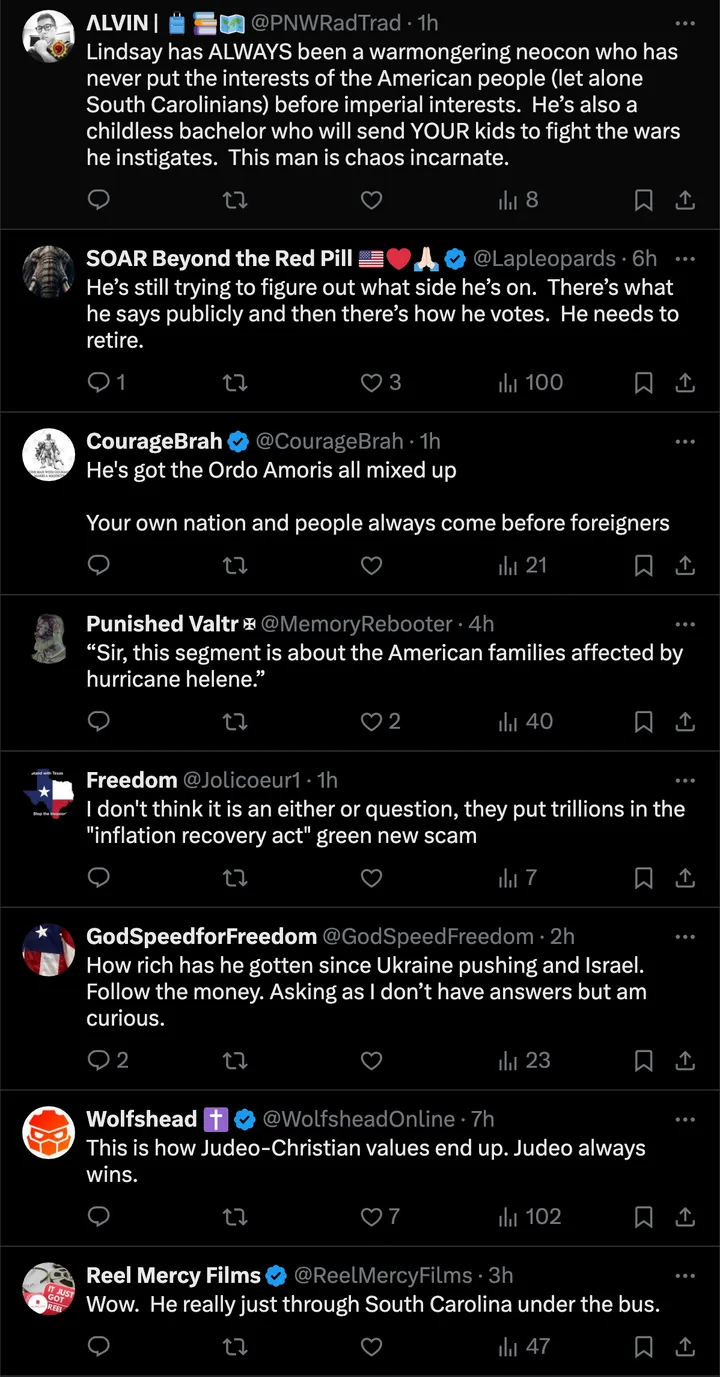Open the SOAR Beyond the Red Pill elephant avatar
Viewport: 720px width, 1377px height.
click(x=49, y=271)
